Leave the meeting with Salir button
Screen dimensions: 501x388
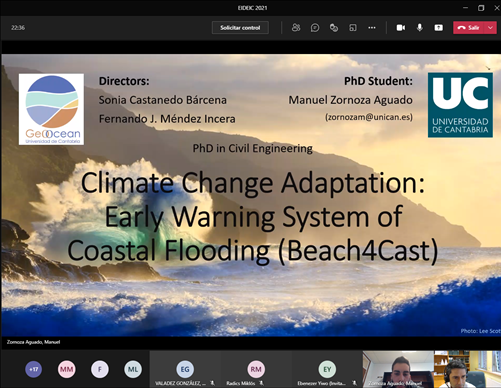(469, 28)
